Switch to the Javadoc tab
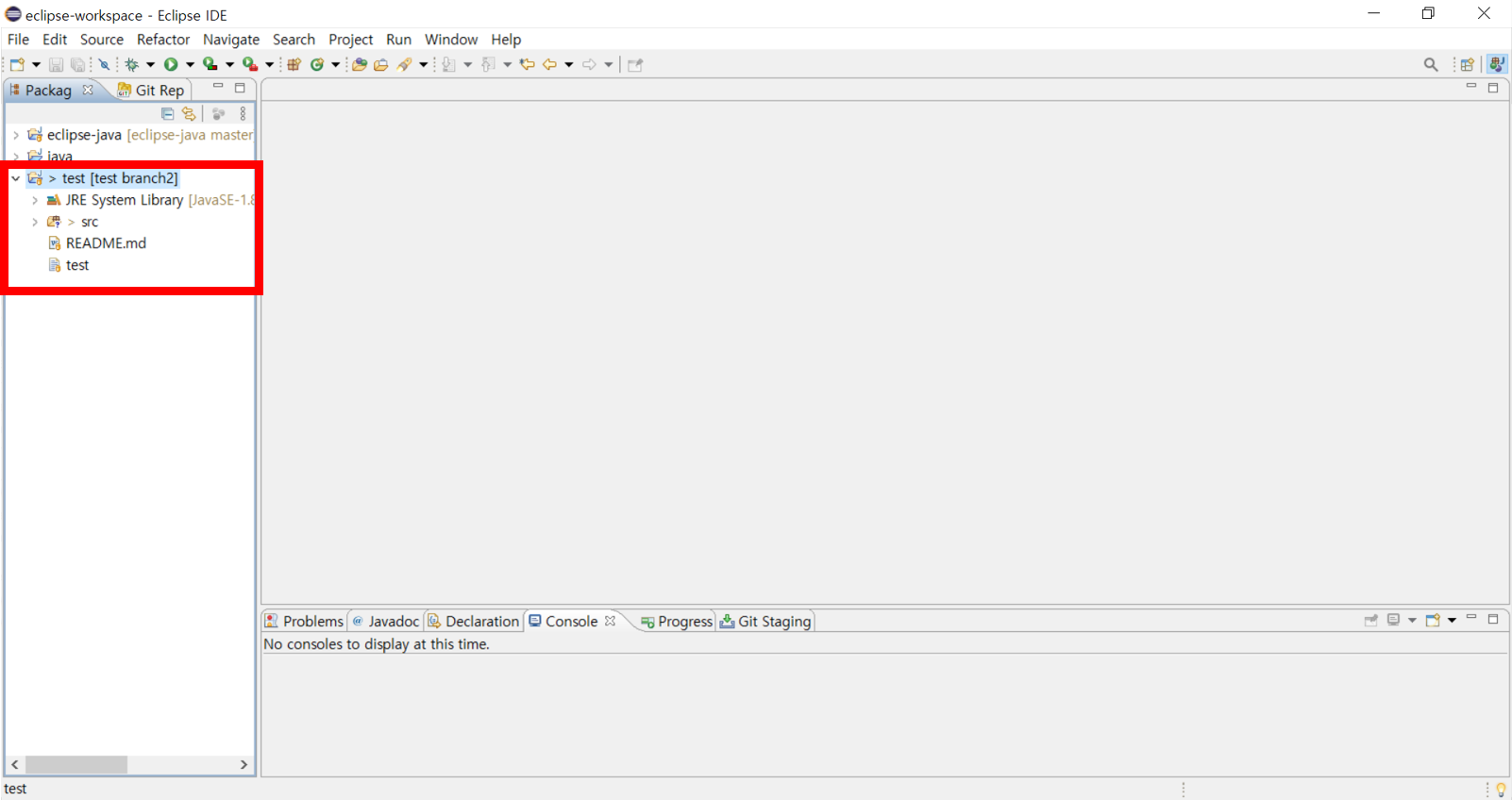1512x800 pixels. (x=385, y=621)
